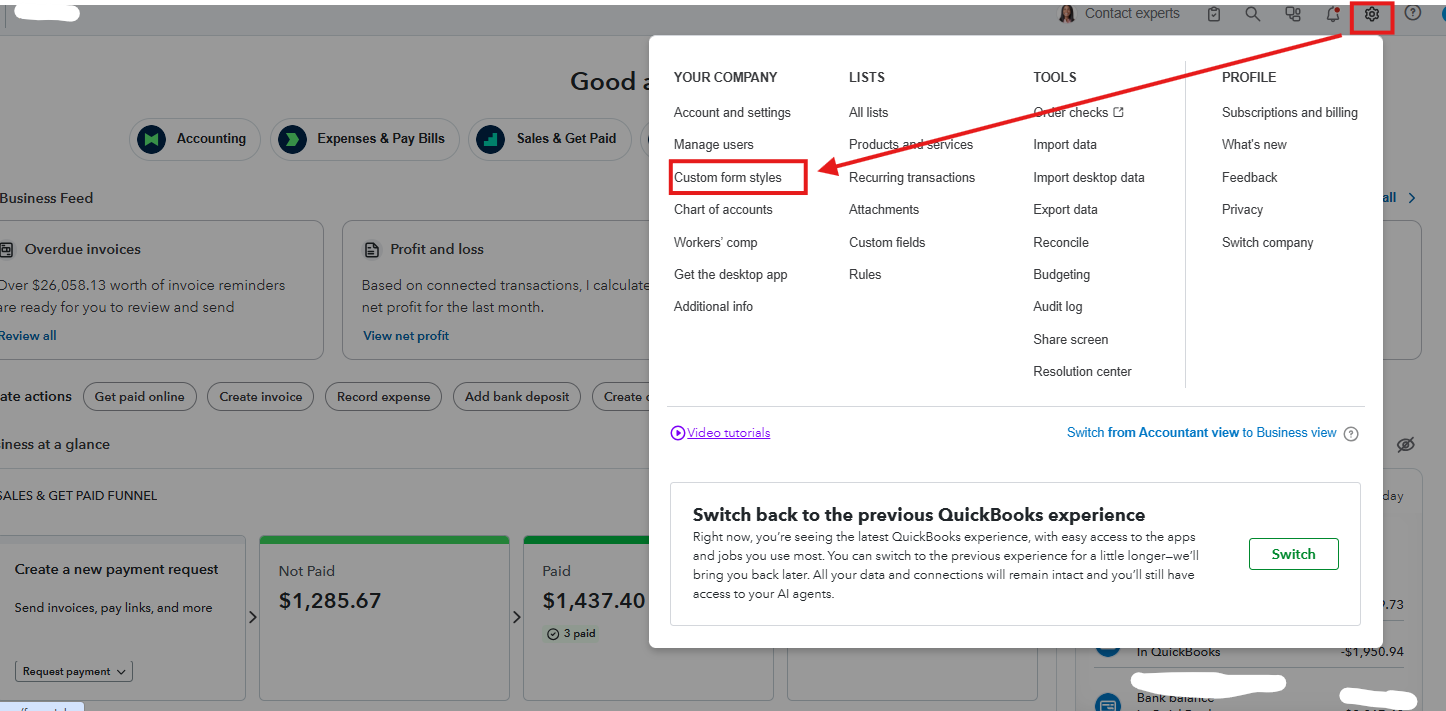The height and width of the screenshot is (711, 1446).
Task: Open the search magnifier in the header
Action: click(x=1253, y=14)
